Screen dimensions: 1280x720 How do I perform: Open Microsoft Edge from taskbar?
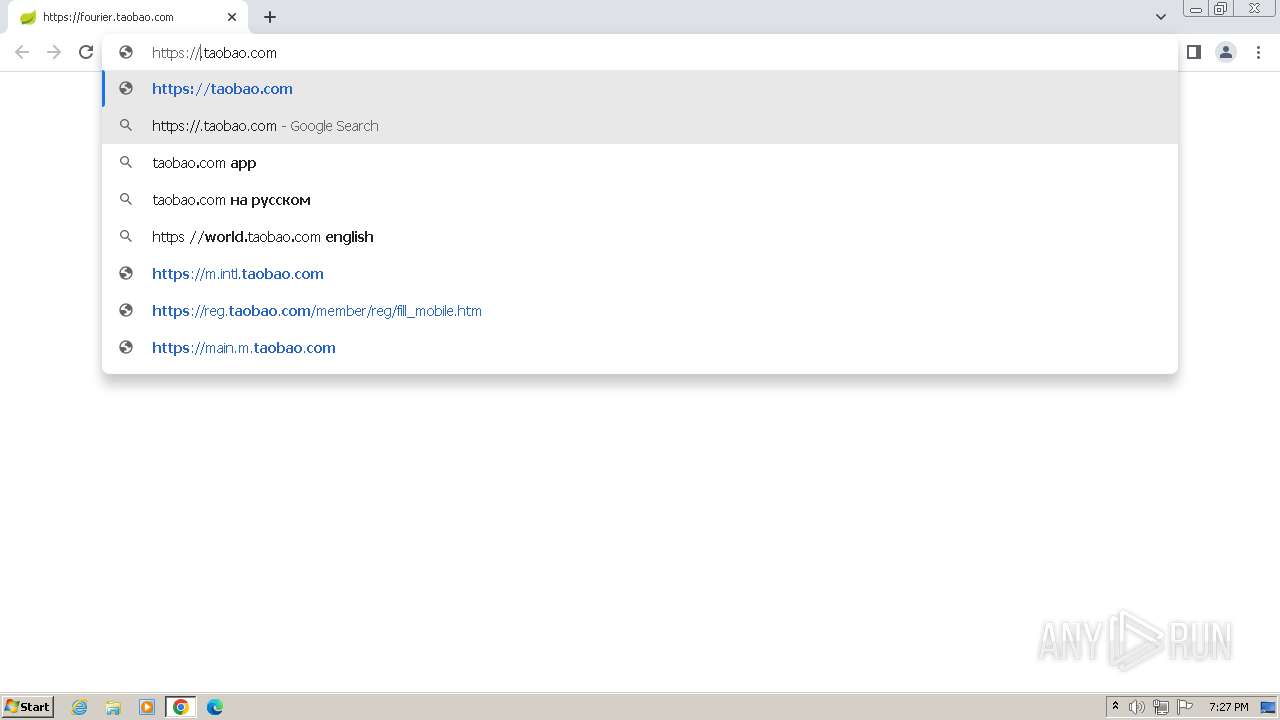pyautogui.click(x=215, y=707)
